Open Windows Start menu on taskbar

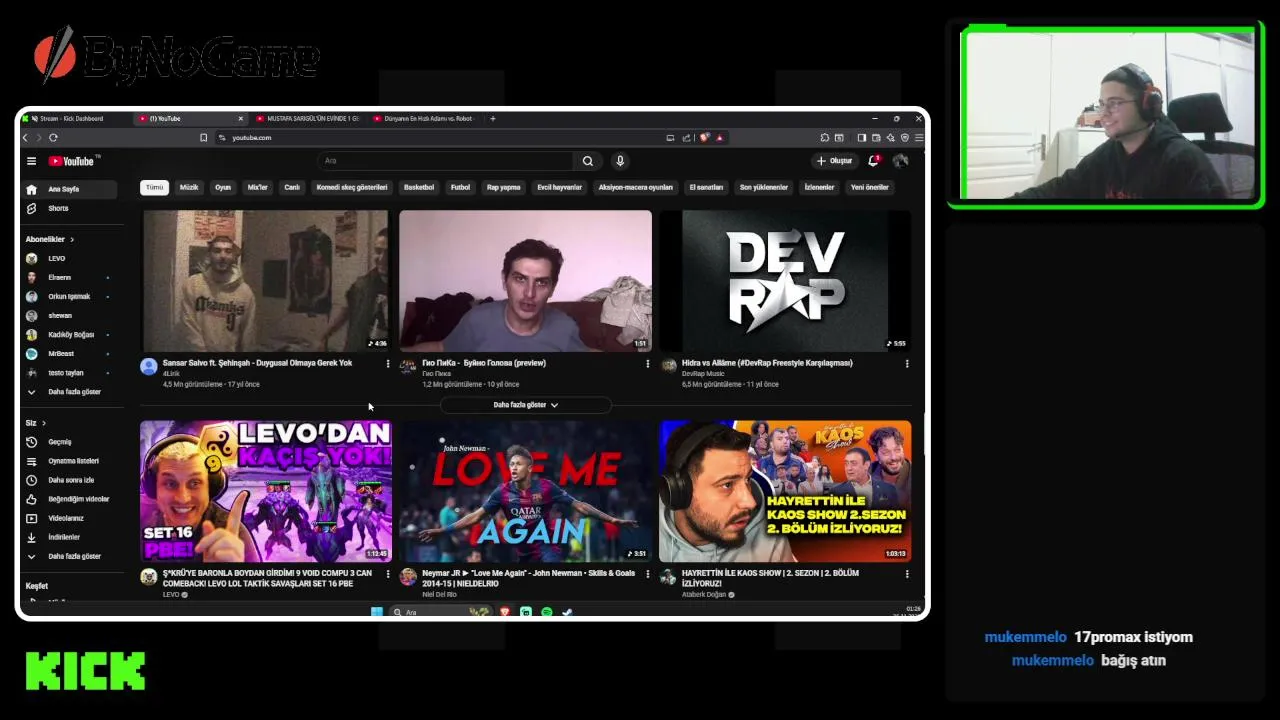[x=377, y=612]
